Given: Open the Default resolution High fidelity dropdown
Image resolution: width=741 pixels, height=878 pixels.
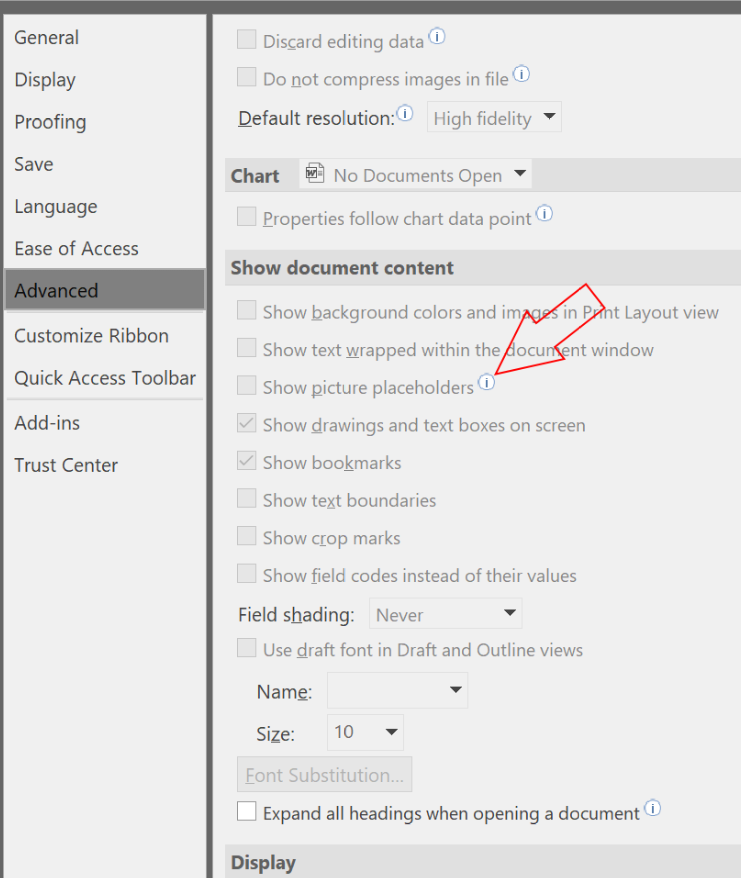Looking at the screenshot, I should (x=494, y=117).
